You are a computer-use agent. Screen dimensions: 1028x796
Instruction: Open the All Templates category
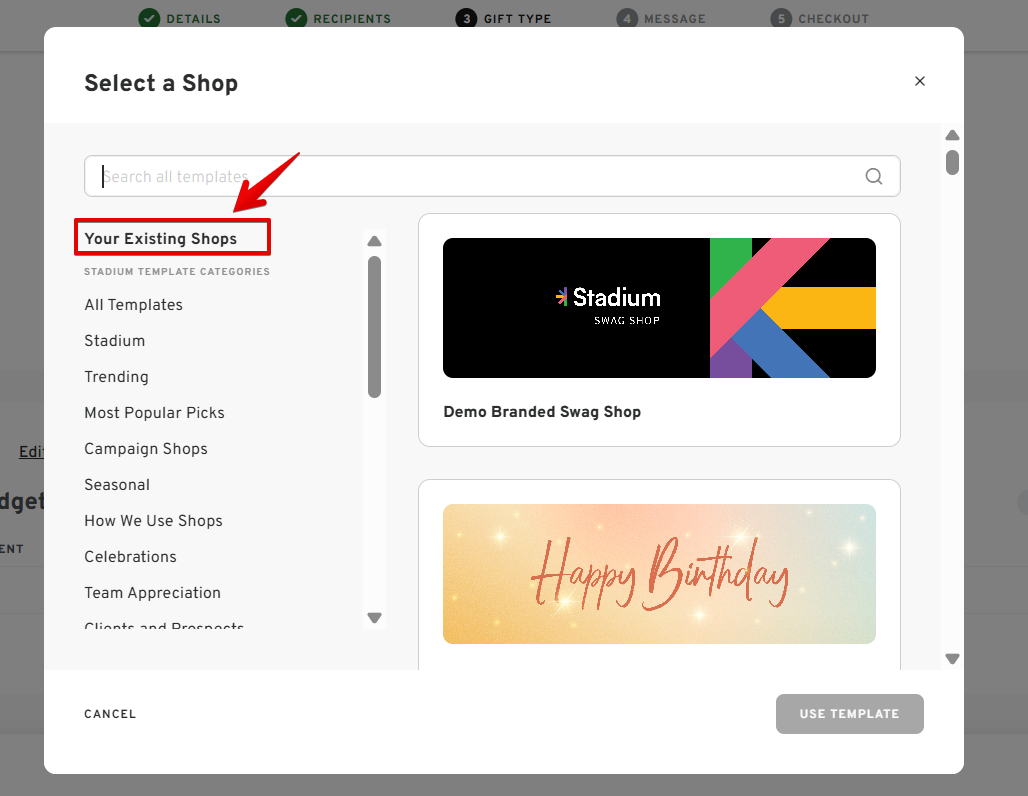pyautogui.click(x=133, y=305)
